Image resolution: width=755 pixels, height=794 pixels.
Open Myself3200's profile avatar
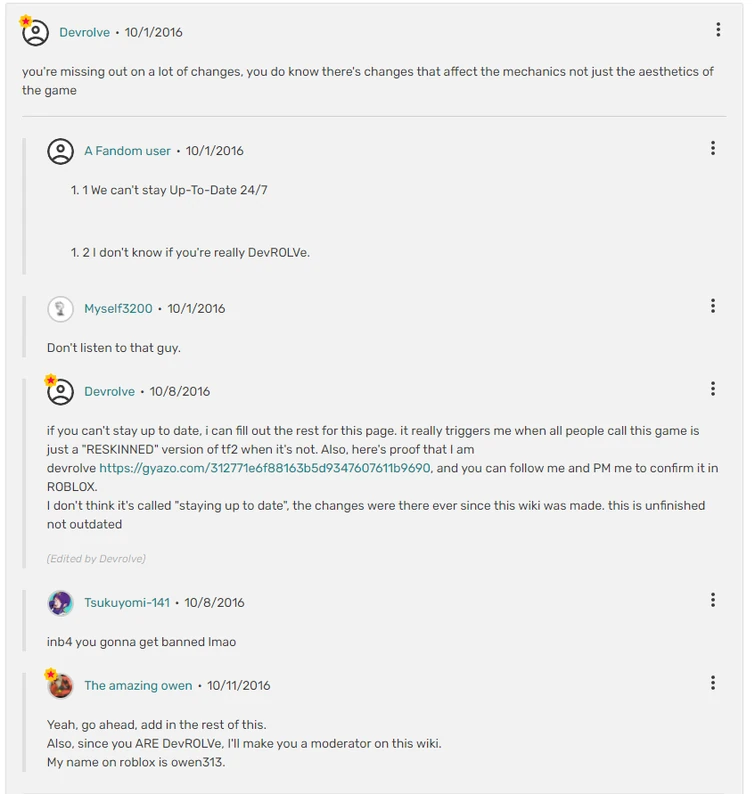(x=61, y=309)
